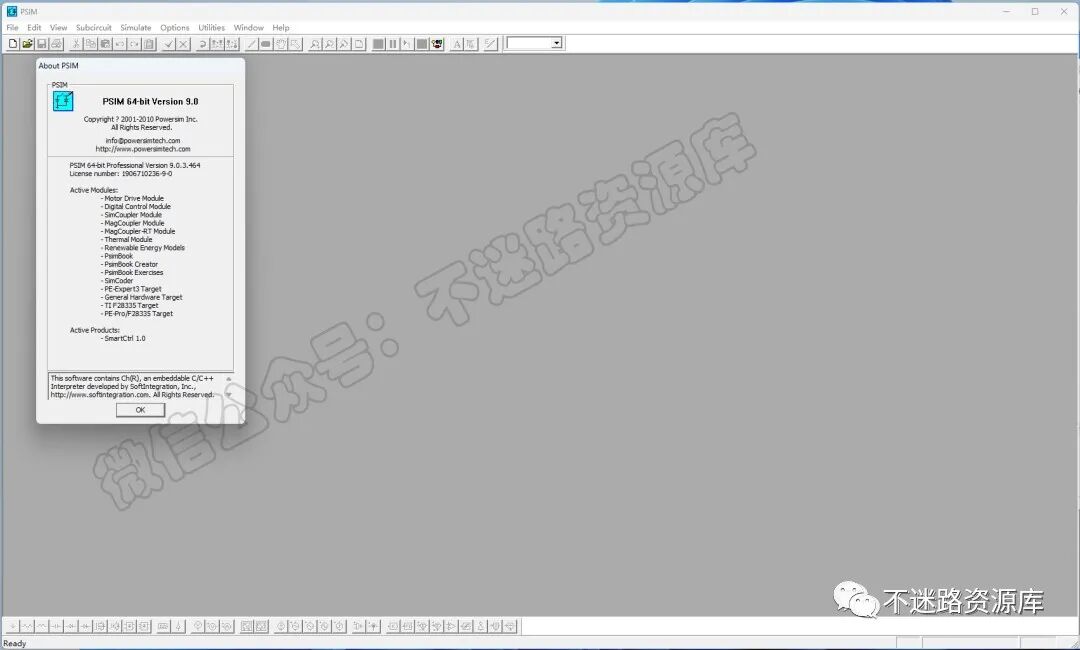The height and width of the screenshot is (650, 1080).
Task: Click the PSIM logo in About dialog
Action: (63, 101)
